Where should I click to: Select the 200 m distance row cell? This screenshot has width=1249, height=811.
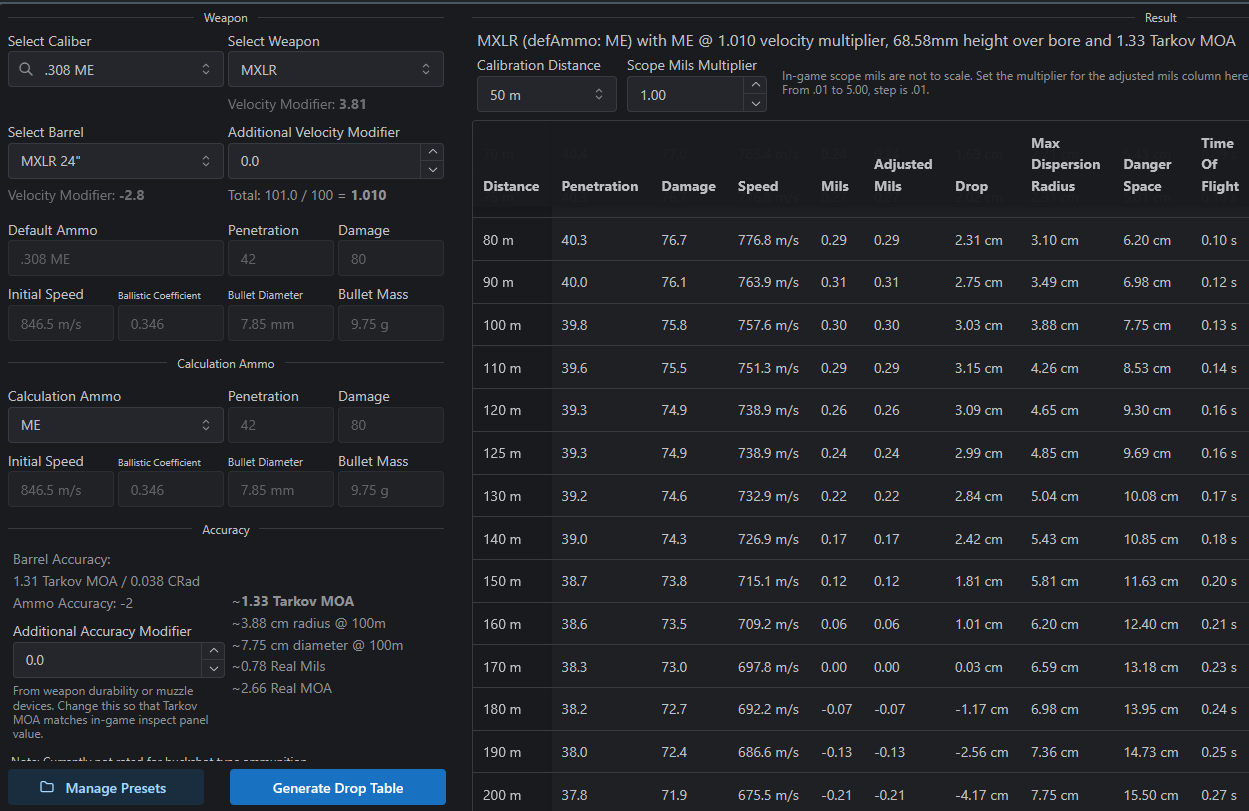click(x=512, y=795)
